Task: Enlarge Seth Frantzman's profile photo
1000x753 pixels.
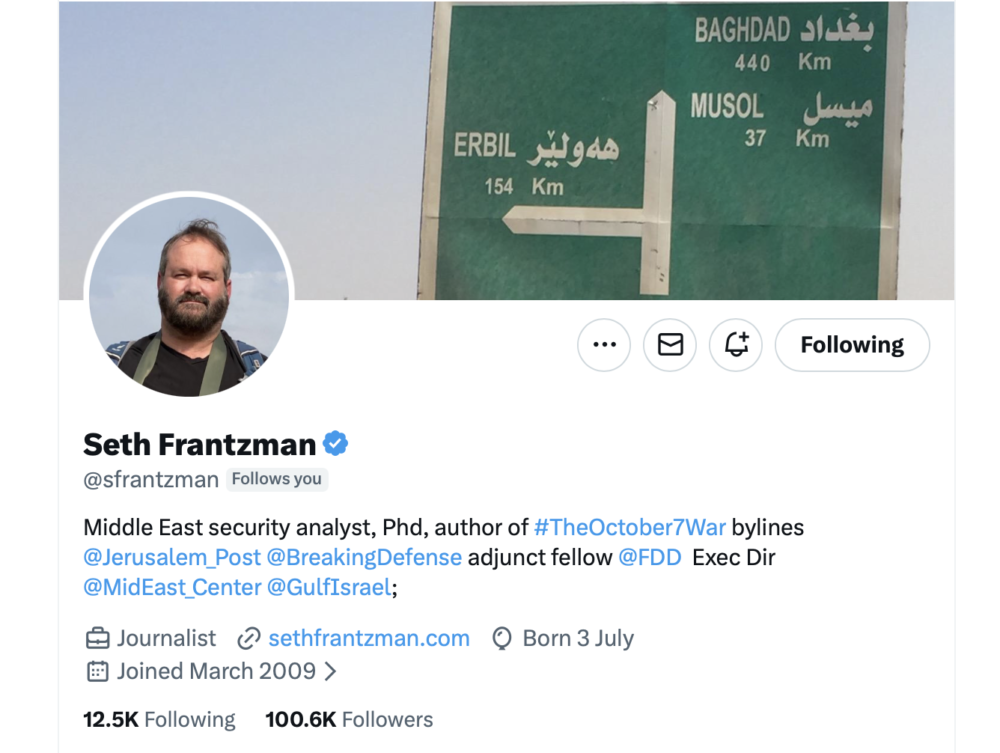Action: [189, 296]
